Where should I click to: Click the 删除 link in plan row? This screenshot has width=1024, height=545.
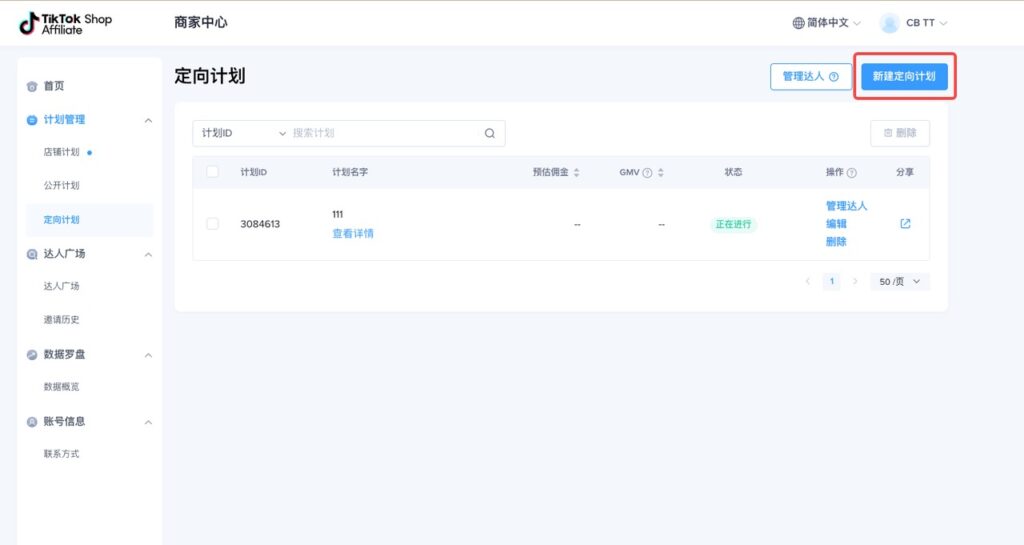click(836, 241)
